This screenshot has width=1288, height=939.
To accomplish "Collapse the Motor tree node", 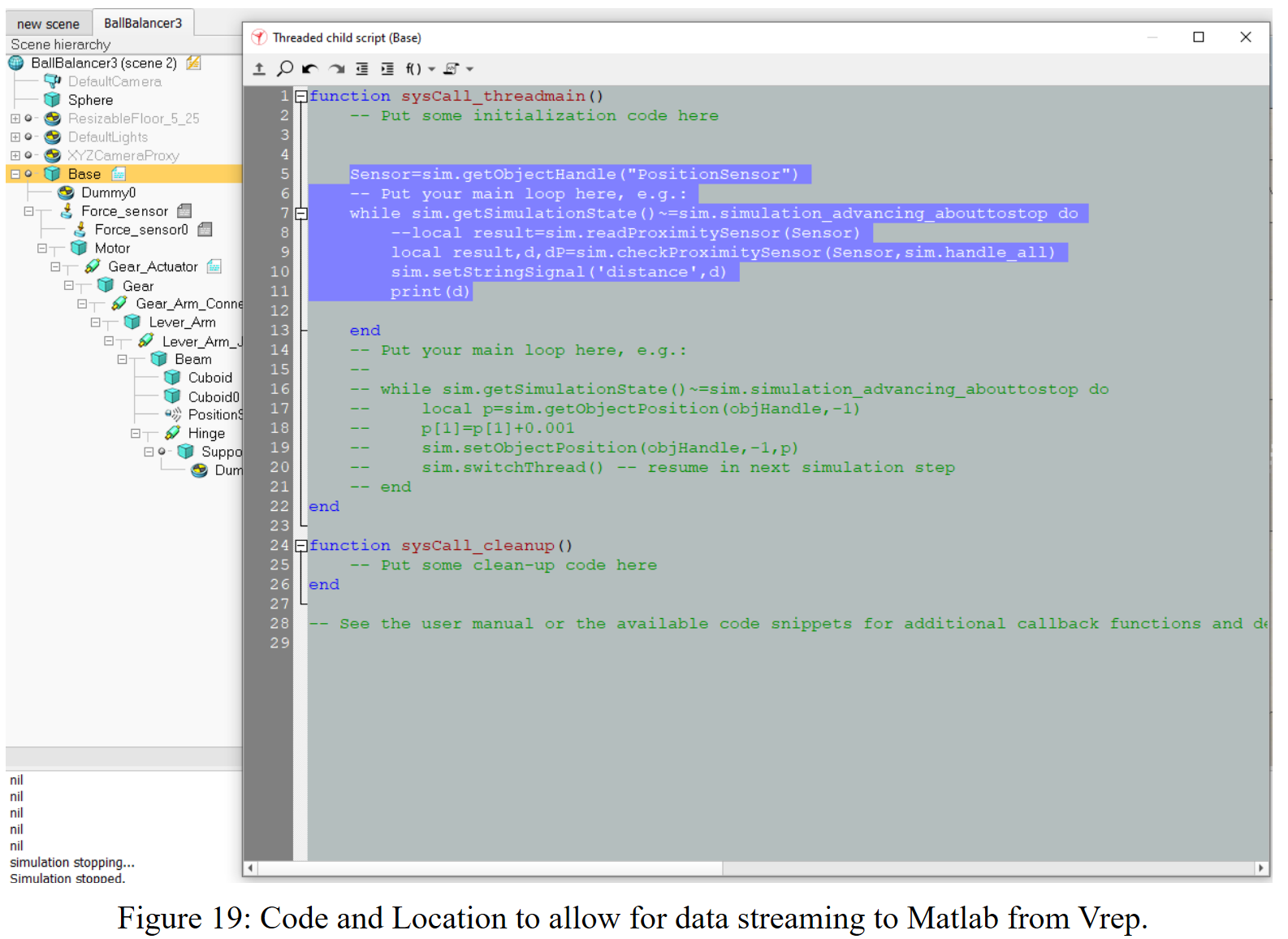I will click(x=41, y=249).
